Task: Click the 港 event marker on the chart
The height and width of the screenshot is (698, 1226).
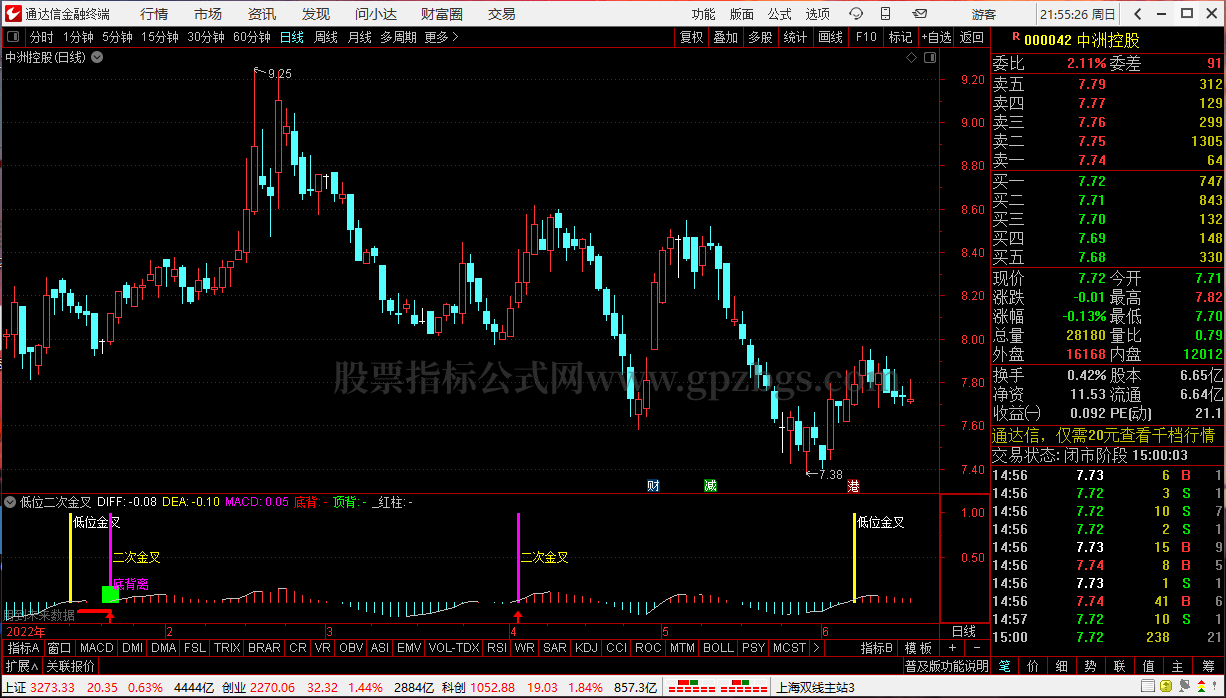Action: pos(853,486)
